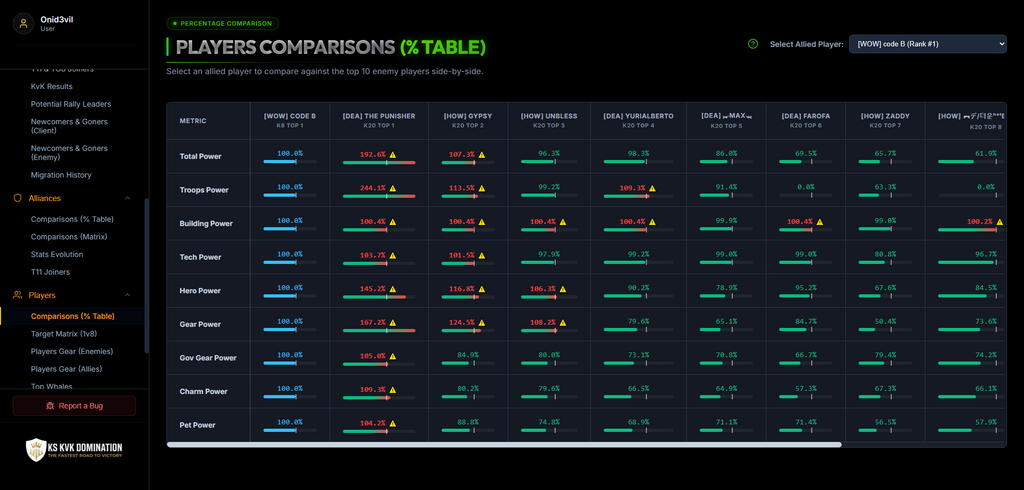Viewport: 1024px width, 490px height.
Task: Click the Alliances shield icon in the sidebar
Action: pyautogui.click(x=18, y=198)
